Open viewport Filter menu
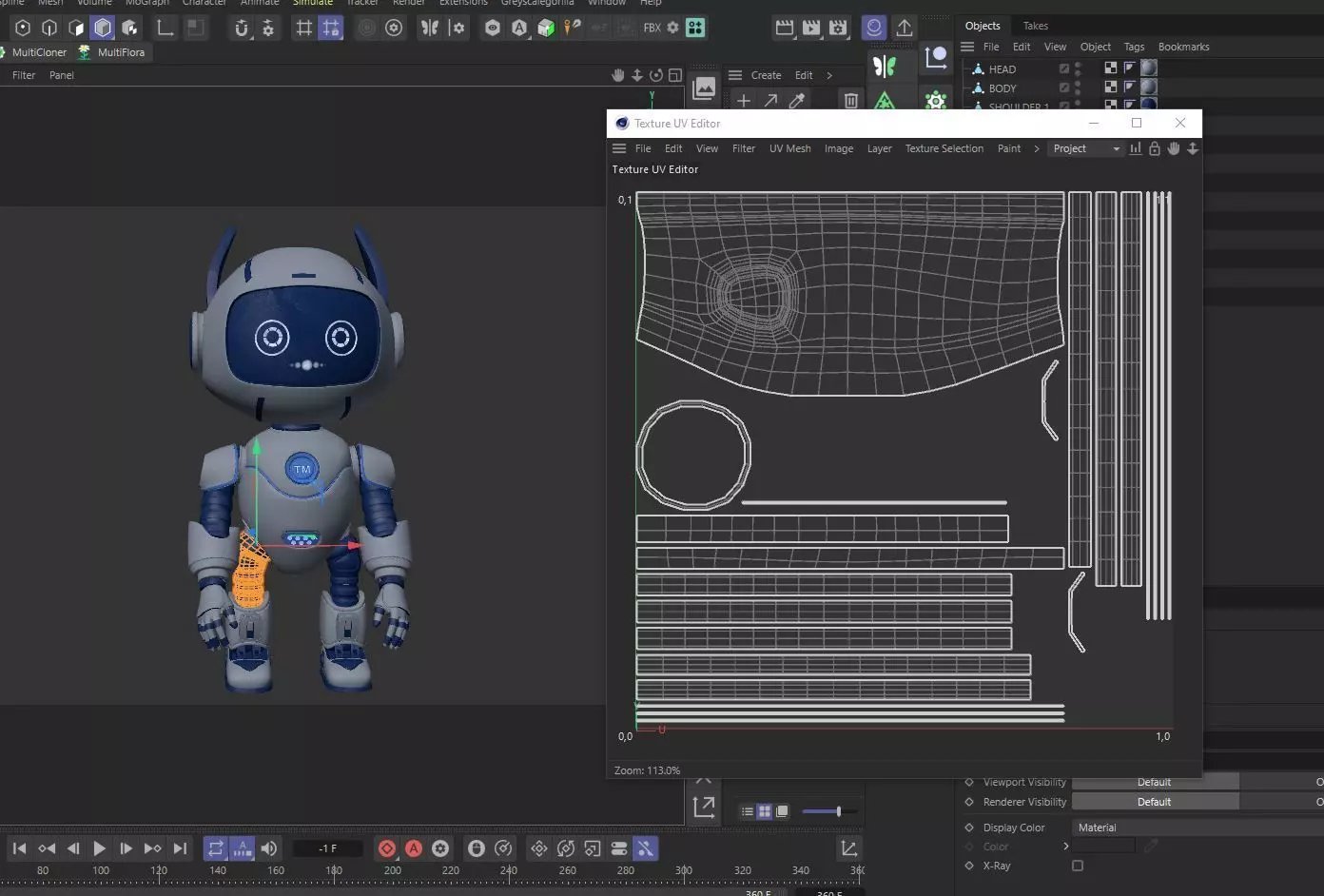Viewport: 1324px width, 896px height. 24,75
